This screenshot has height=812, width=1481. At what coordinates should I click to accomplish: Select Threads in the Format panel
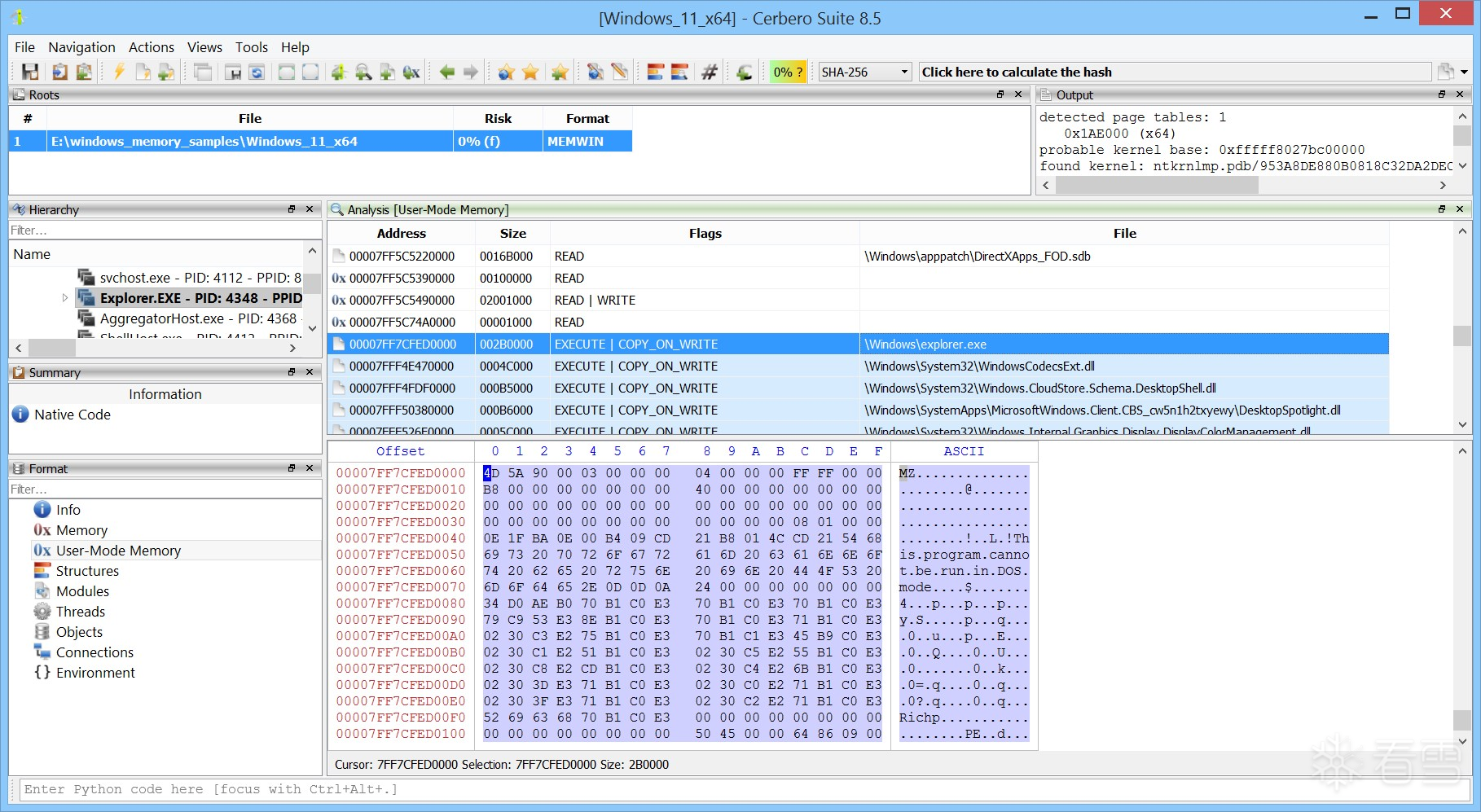[80, 612]
